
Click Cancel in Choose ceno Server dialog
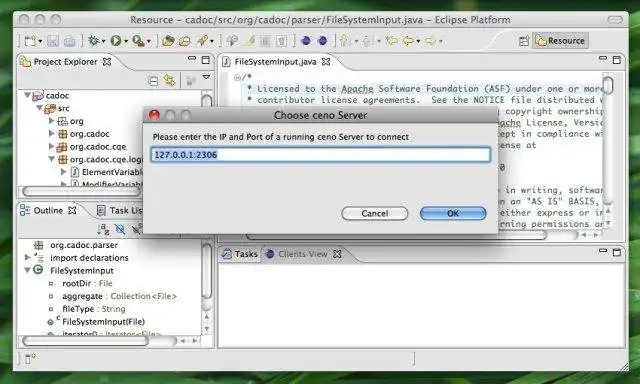pyautogui.click(x=375, y=213)
